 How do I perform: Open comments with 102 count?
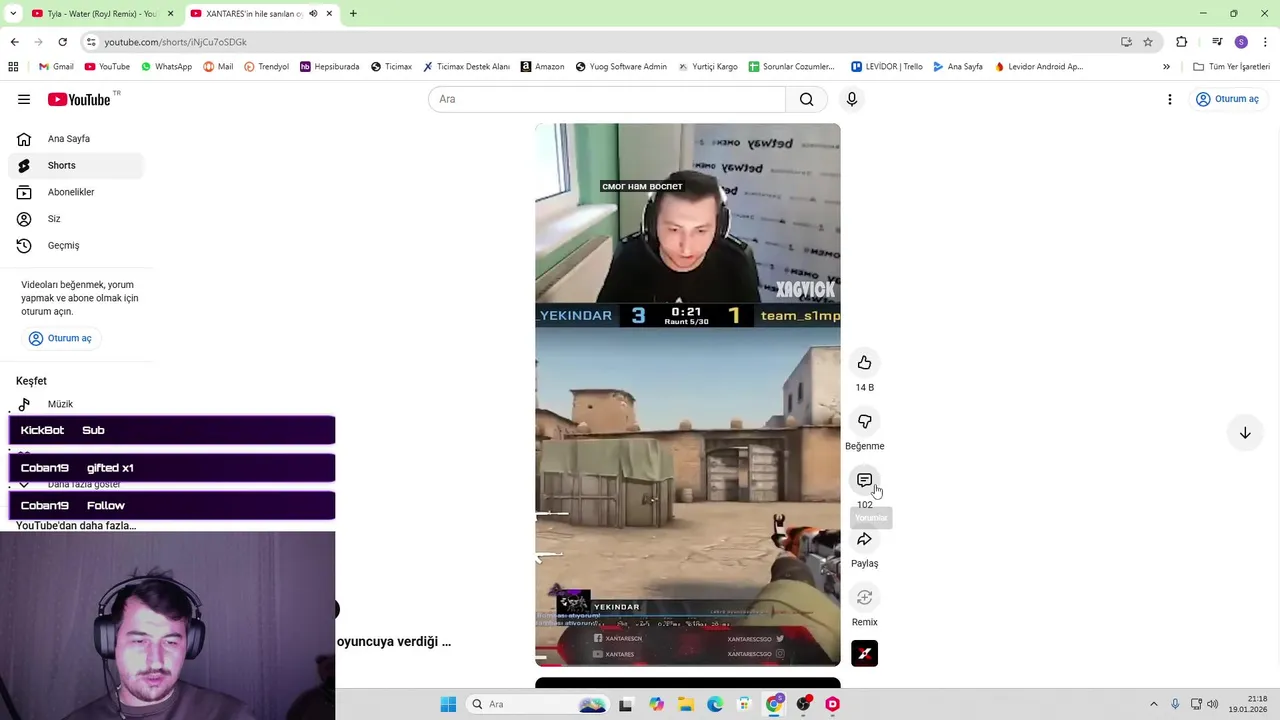click(864, 481)
